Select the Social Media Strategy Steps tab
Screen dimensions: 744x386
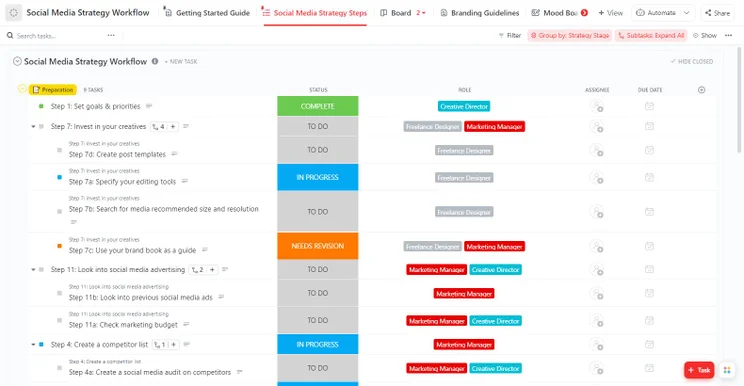(x=315, y=13)
